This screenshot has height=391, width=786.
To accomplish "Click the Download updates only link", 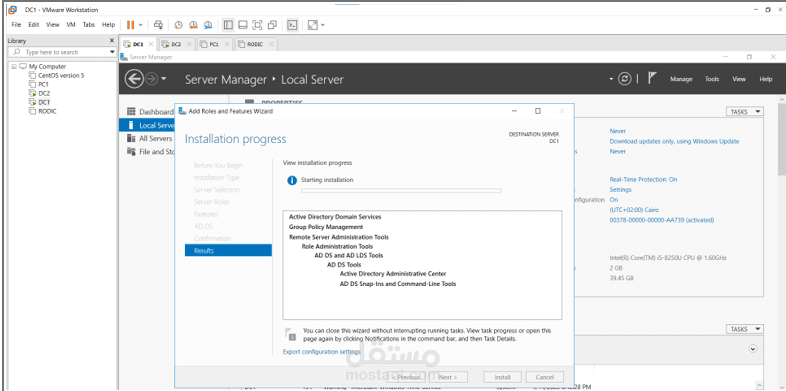I will (674, 141).
